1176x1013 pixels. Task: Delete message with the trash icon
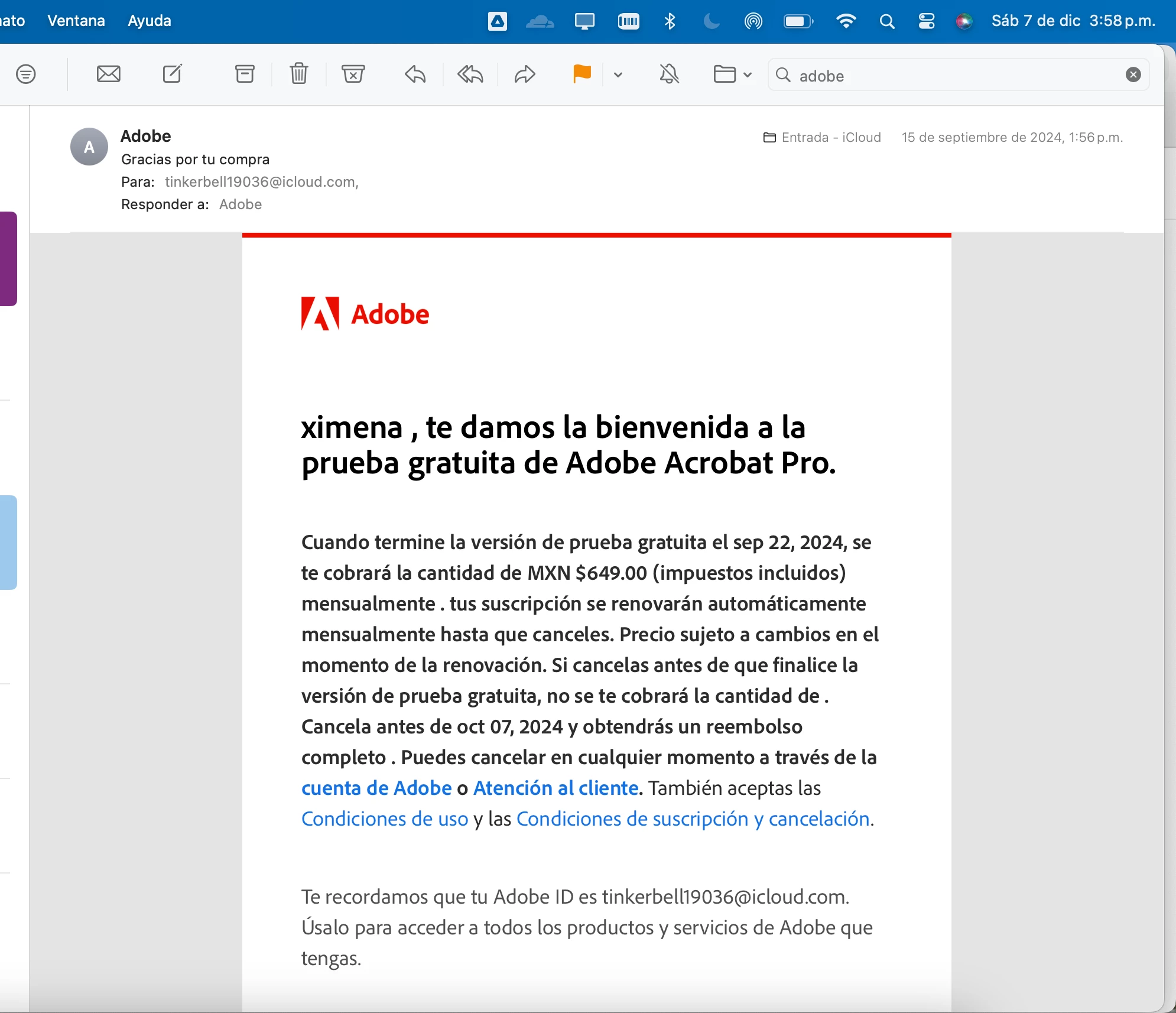[299, 74]
